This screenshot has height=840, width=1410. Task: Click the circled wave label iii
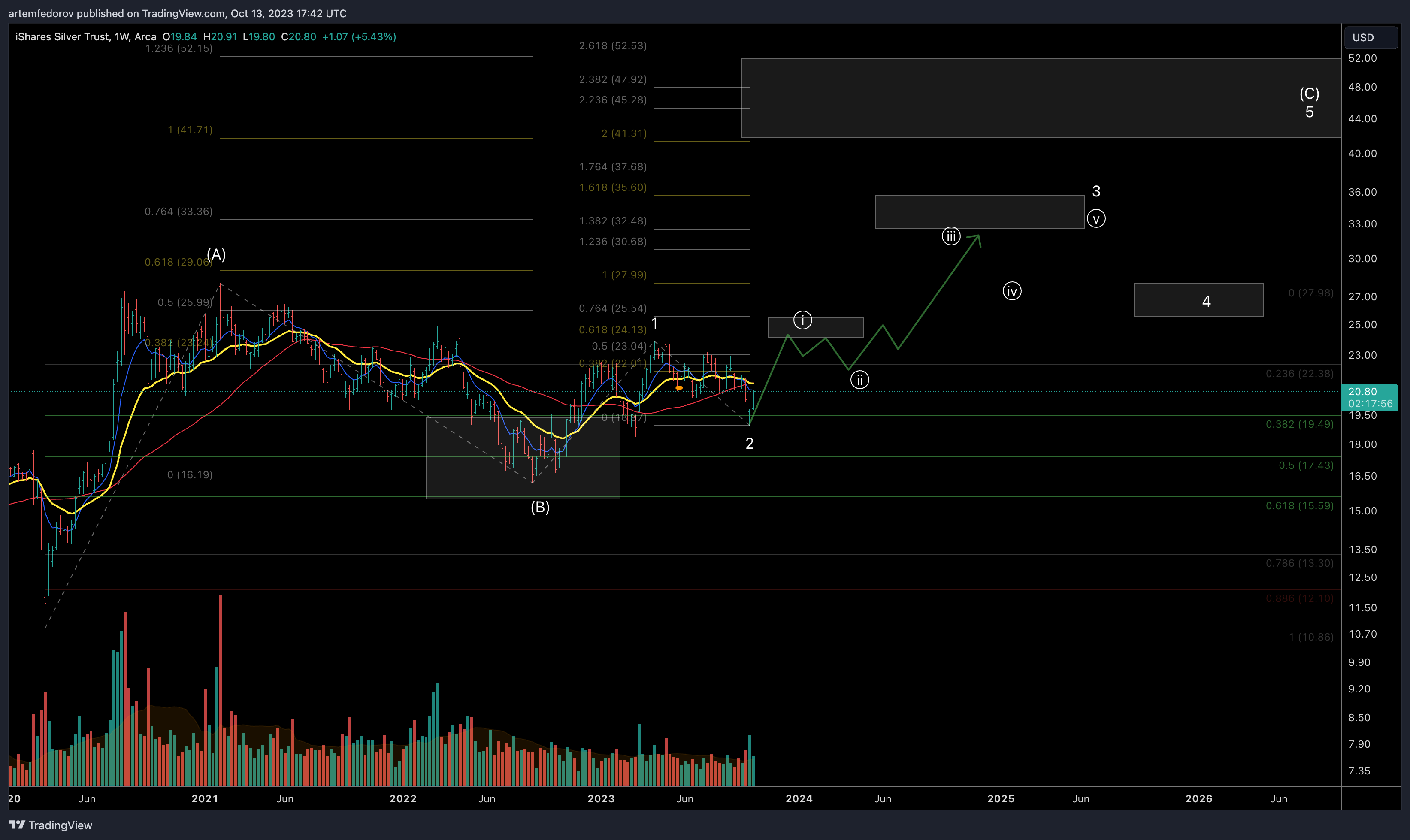tap(951, 236)
